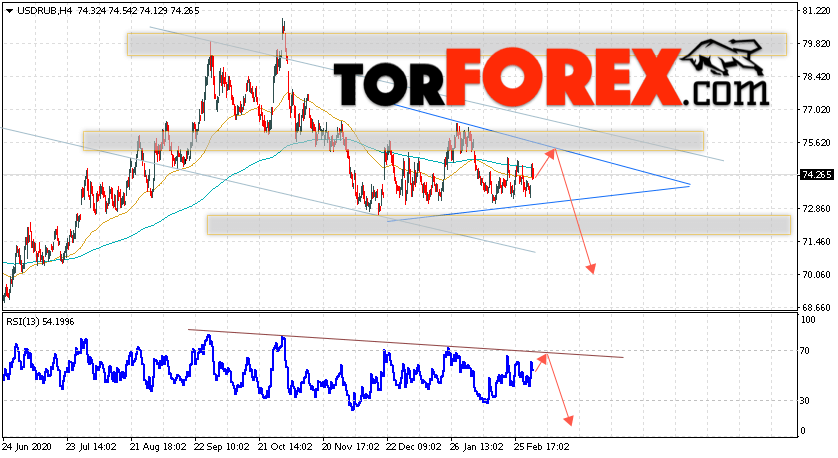Click the 70.060 price axis label
This screenshot has height=458, width=838.
click(x=817, y=275)
